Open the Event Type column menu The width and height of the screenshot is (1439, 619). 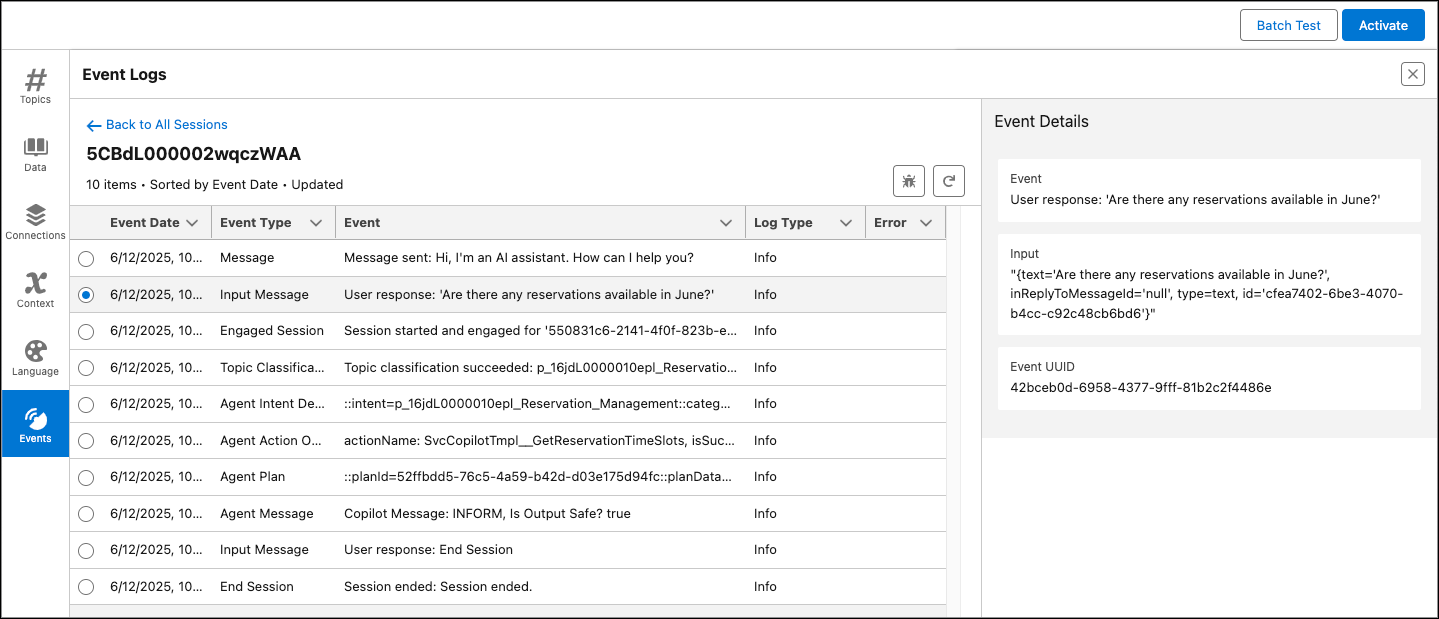click(315, 222)
